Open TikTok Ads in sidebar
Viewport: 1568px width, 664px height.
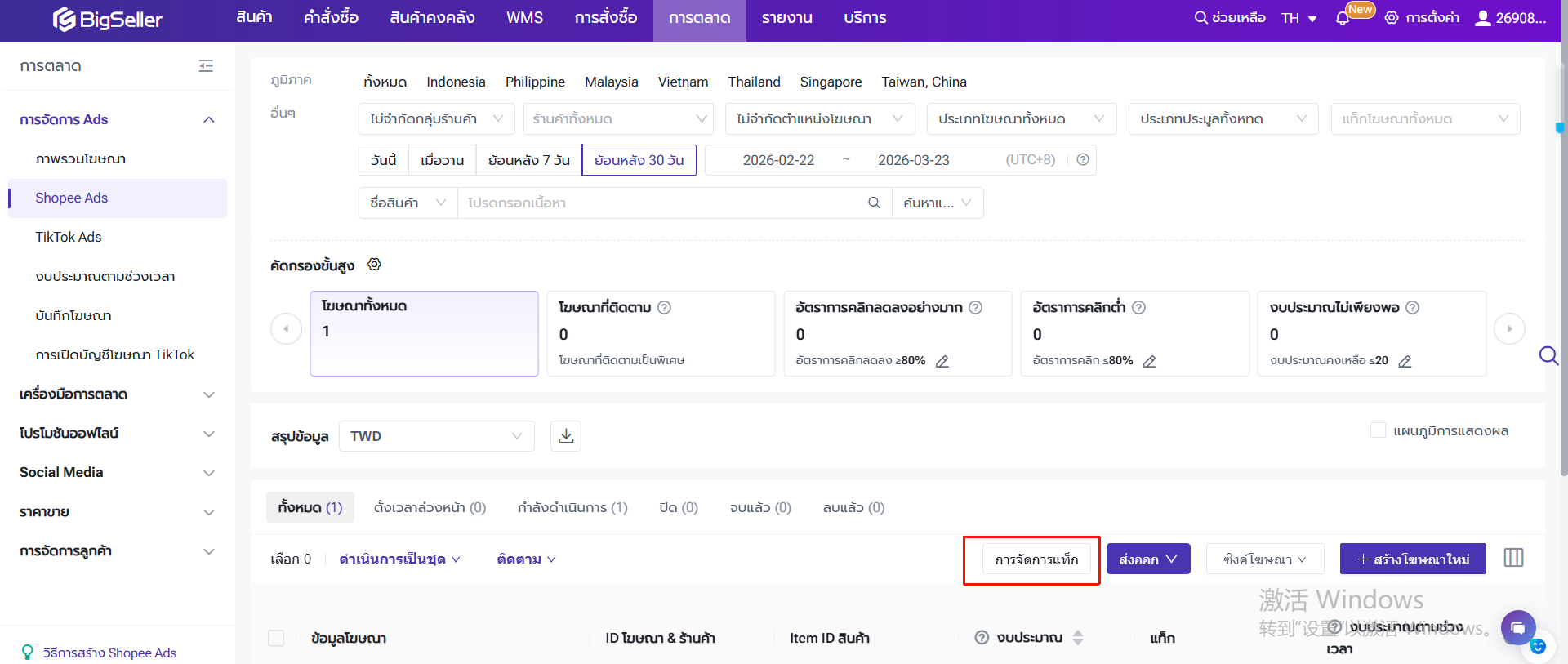point(69,237)
